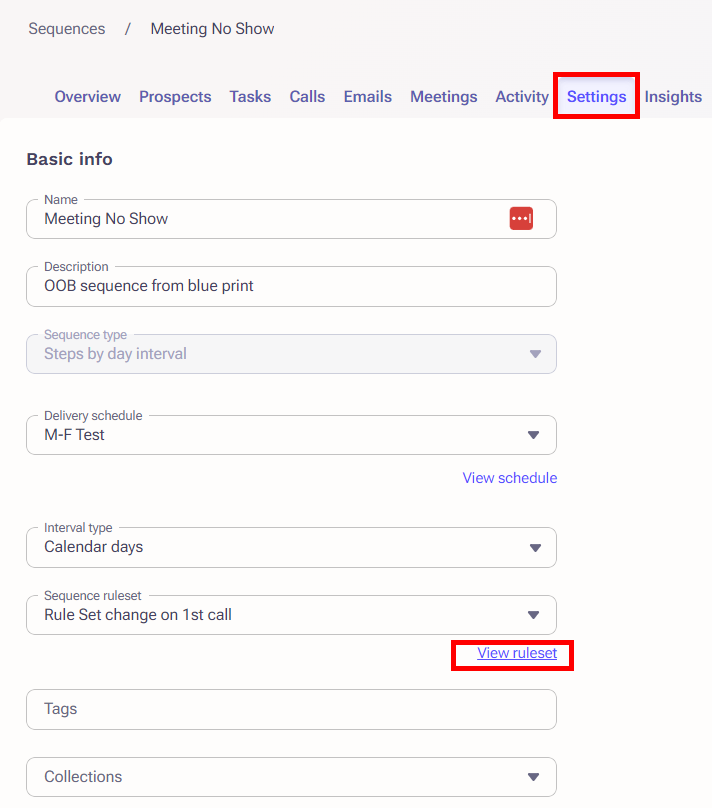Screen dimensions: 712x808
Task: Open the Meetings tab
Action: pos(443,96)
